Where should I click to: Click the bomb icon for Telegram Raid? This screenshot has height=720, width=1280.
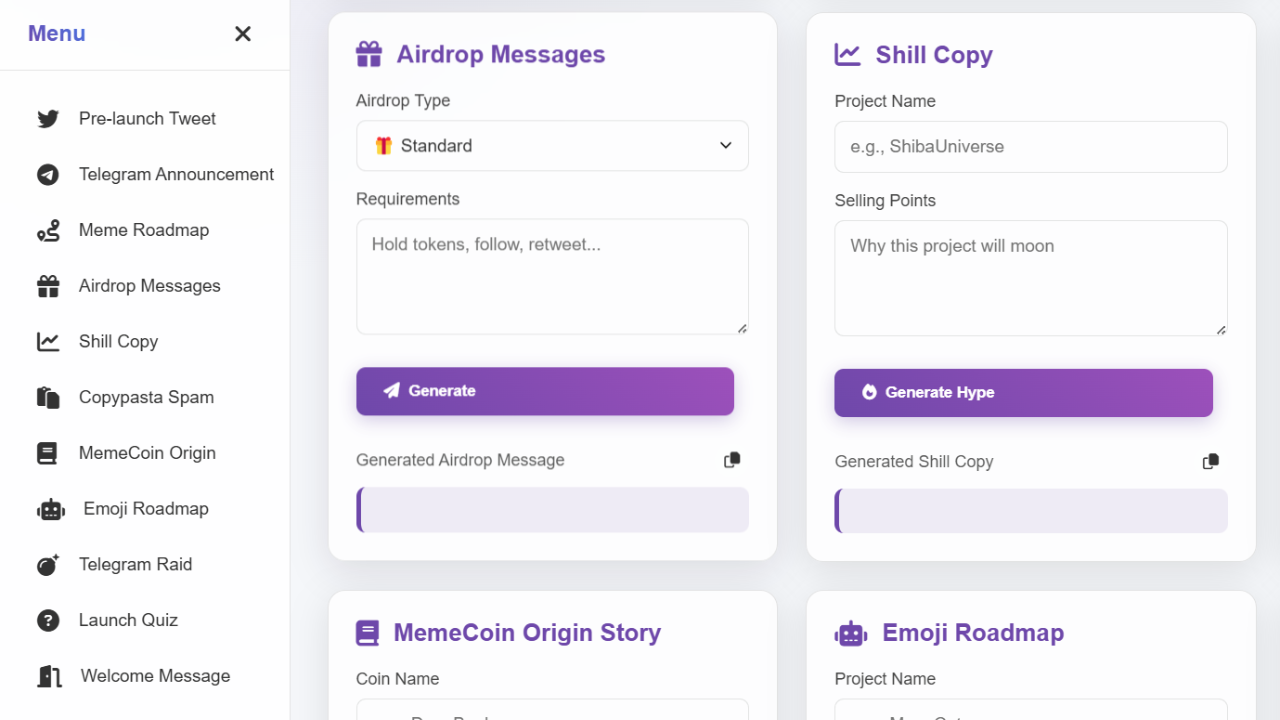tap(48, 565)
